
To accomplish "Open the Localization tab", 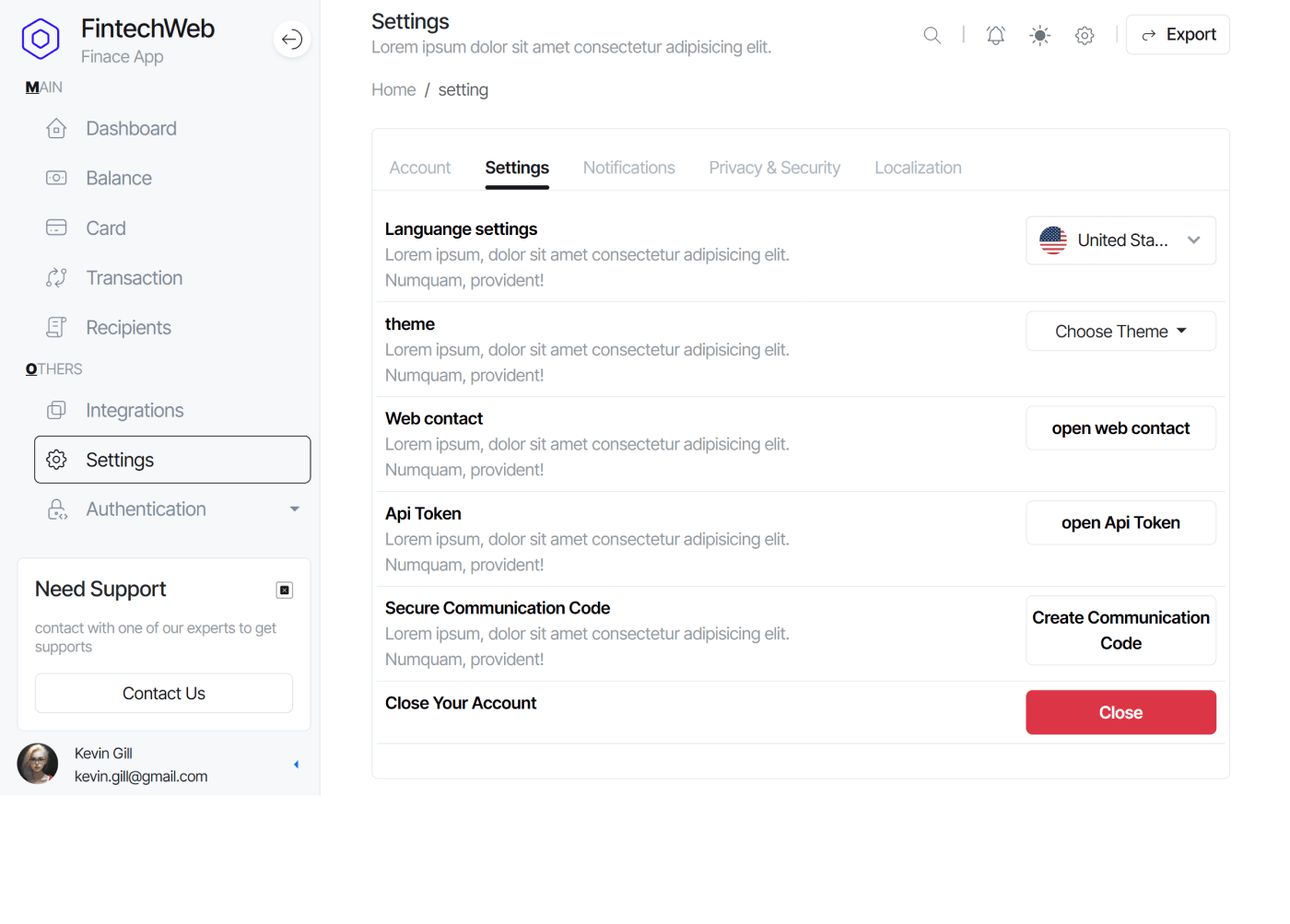I will point(918,168).
